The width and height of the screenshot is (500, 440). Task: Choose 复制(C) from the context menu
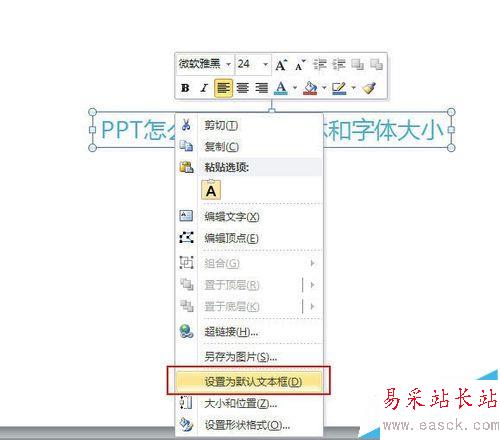249,147
